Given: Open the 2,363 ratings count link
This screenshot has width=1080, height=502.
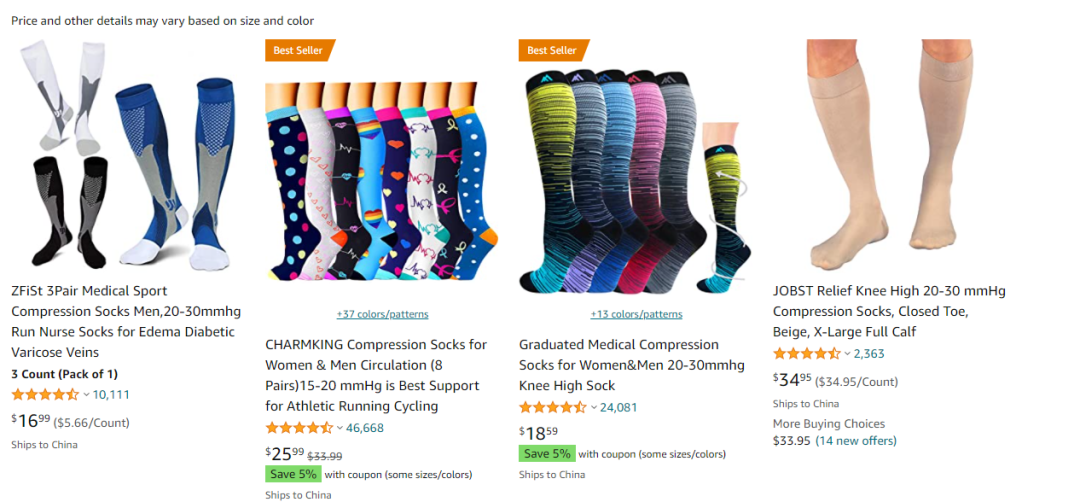Looking at the screenshot, I should pos(869,354).
